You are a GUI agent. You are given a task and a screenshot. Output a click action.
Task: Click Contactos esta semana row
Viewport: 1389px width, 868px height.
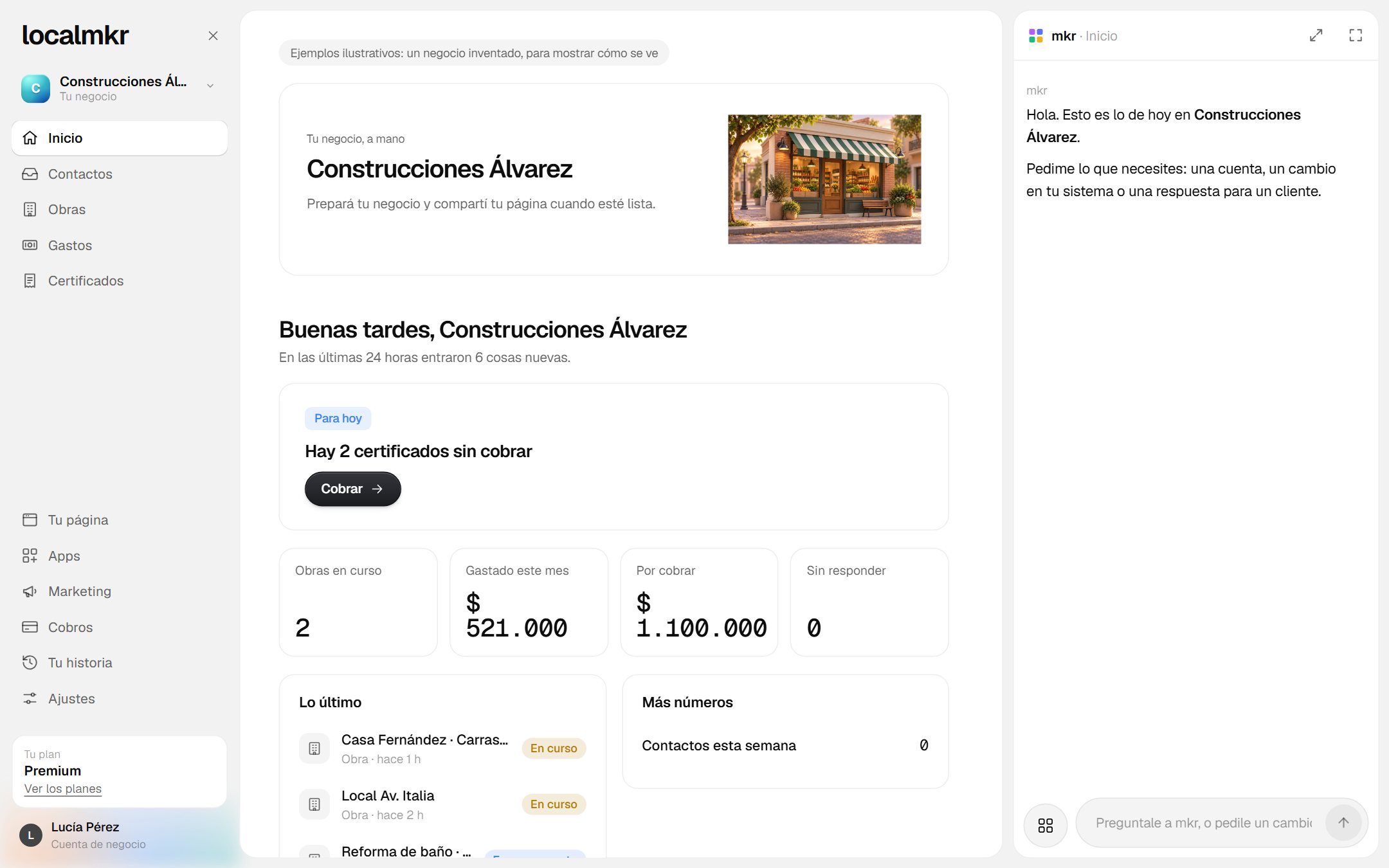click(785, 746)
